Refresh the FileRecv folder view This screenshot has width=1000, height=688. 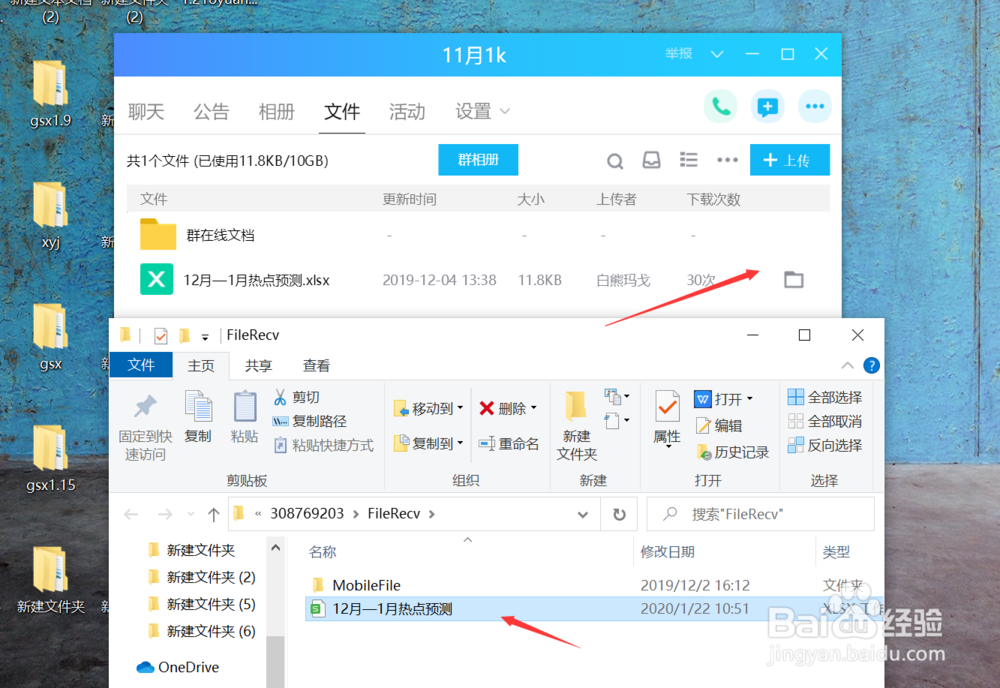pos(619,513)
